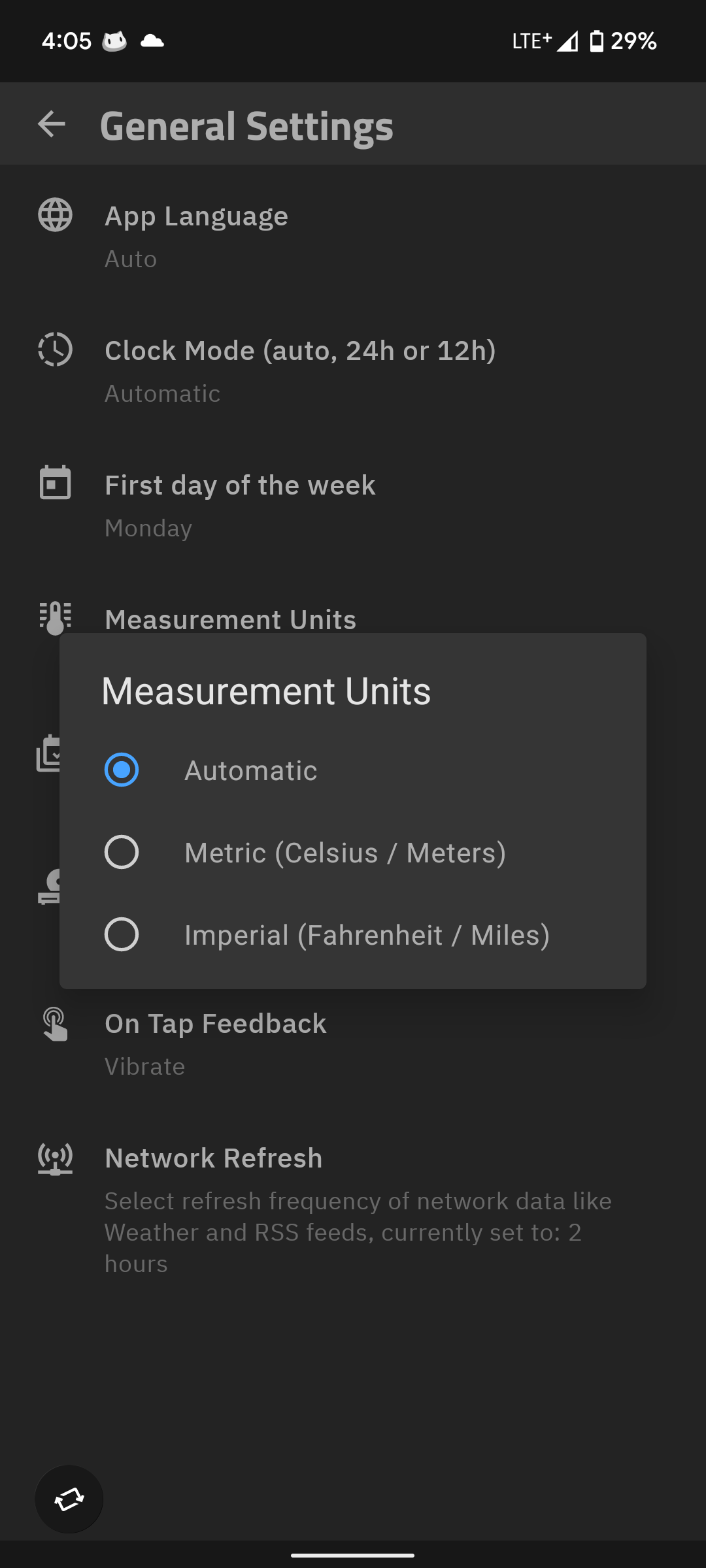Open Network Refresh frequency setting
Image resolution: width=706 pixels, height=1568 pixels.
[x=214, y=1159]
